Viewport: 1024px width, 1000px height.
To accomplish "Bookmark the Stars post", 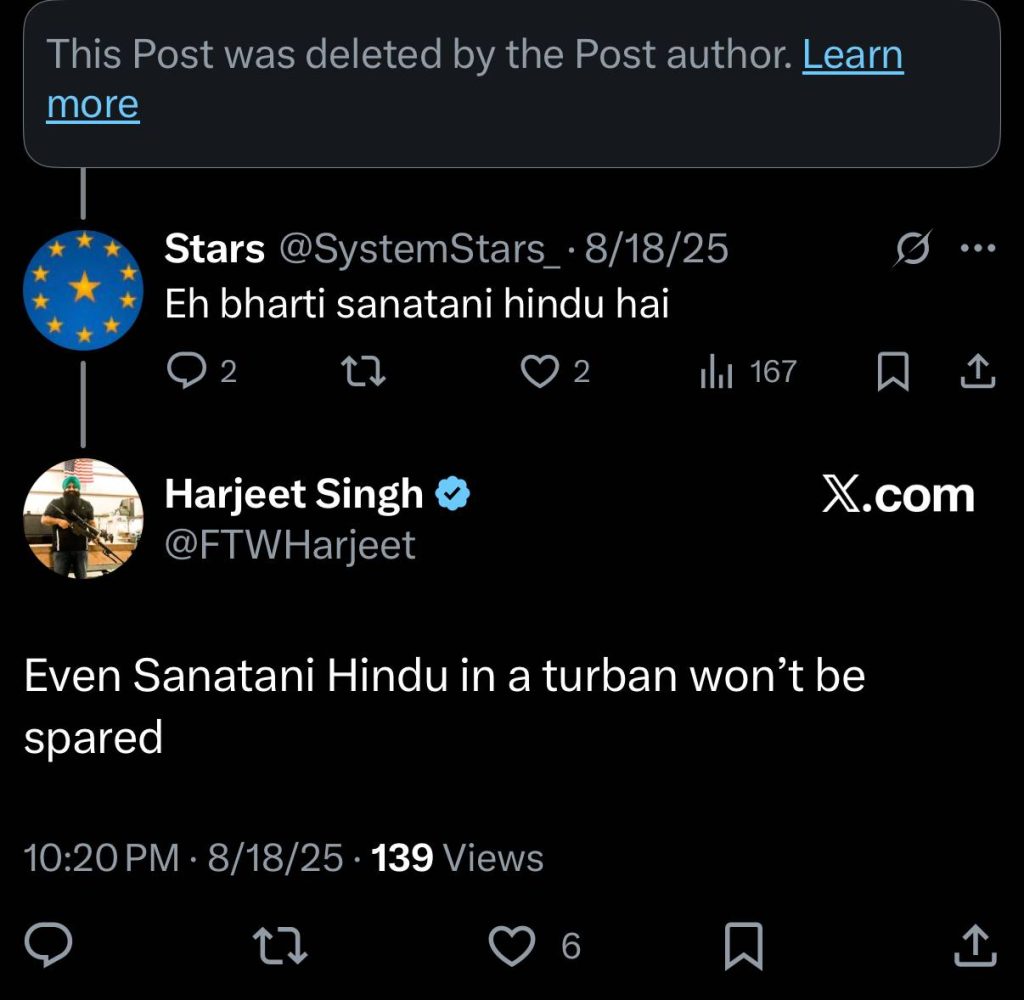I will click(x=892, y=372).
